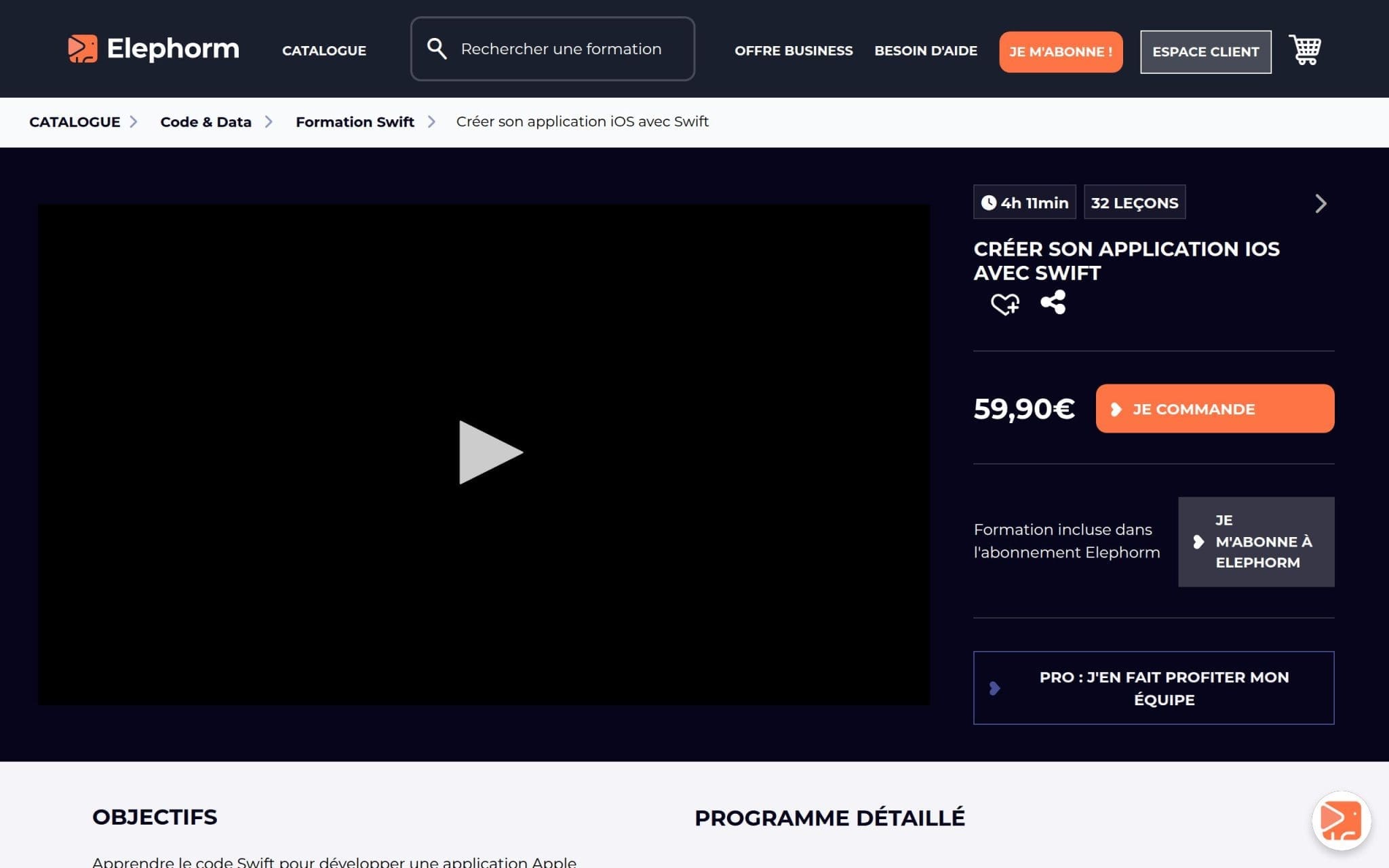Go to next course with right chevron

(x=1320, y=203)
